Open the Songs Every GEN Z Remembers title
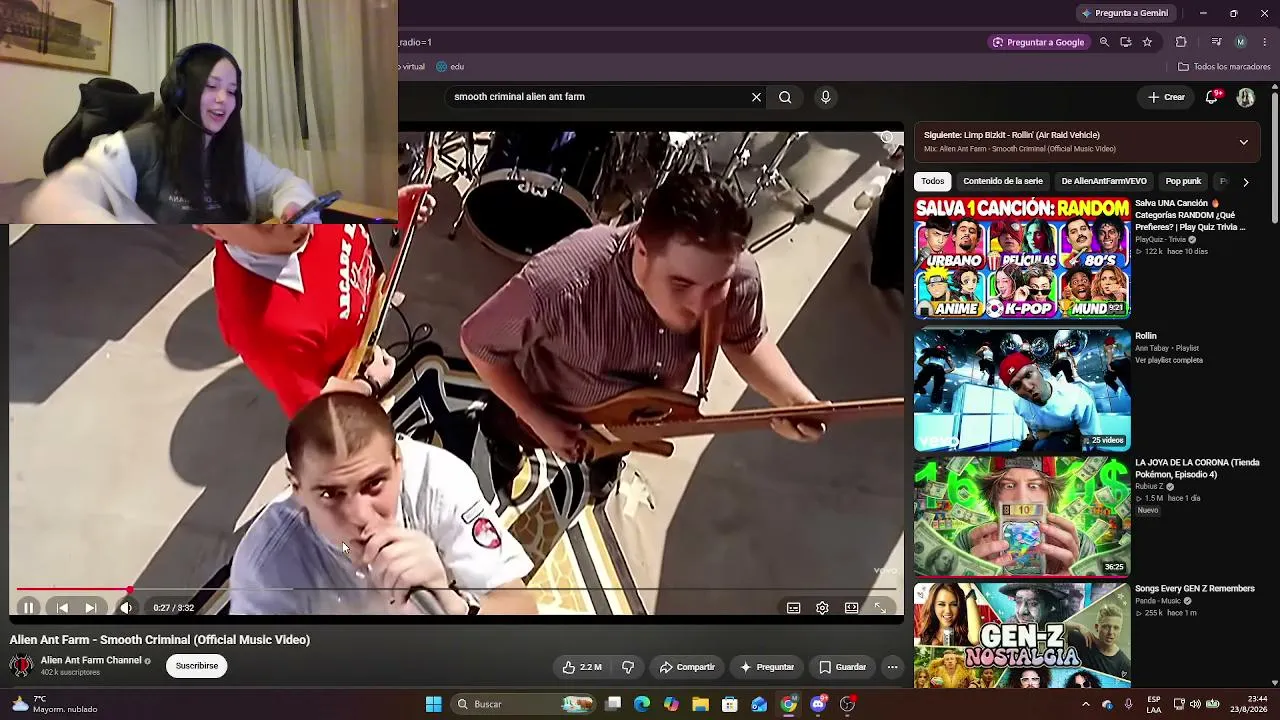 1194,589
